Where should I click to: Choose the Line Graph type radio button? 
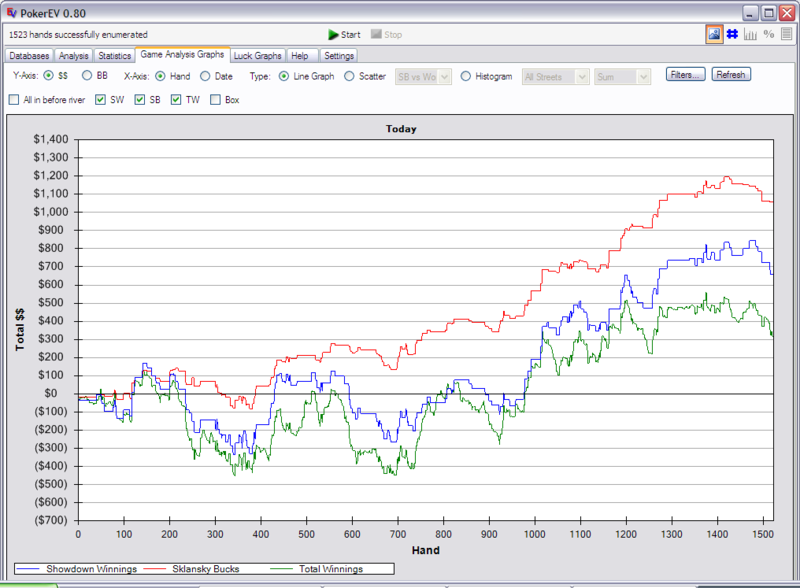click(284, 76)
